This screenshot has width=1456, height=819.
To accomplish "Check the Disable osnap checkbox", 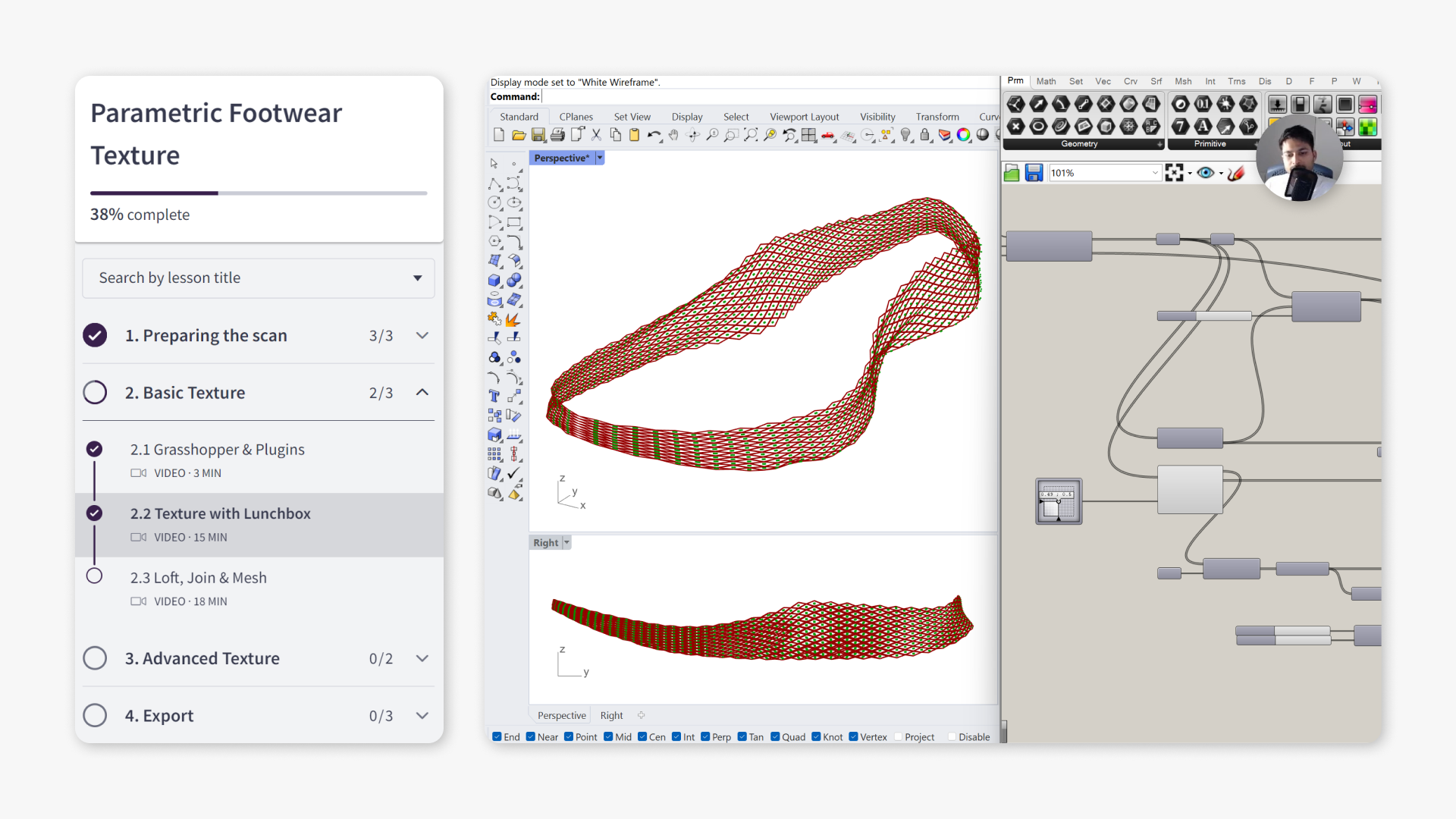I will tap(952, 736).
